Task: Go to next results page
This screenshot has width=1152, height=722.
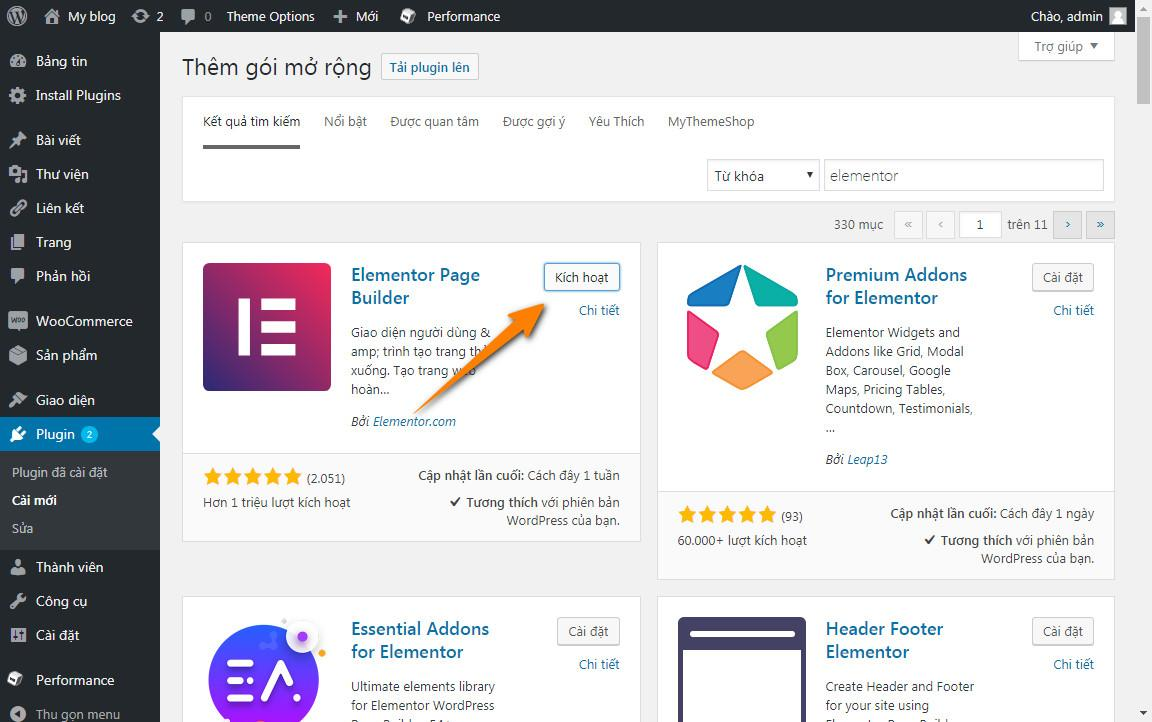Action: (1067, 225)
